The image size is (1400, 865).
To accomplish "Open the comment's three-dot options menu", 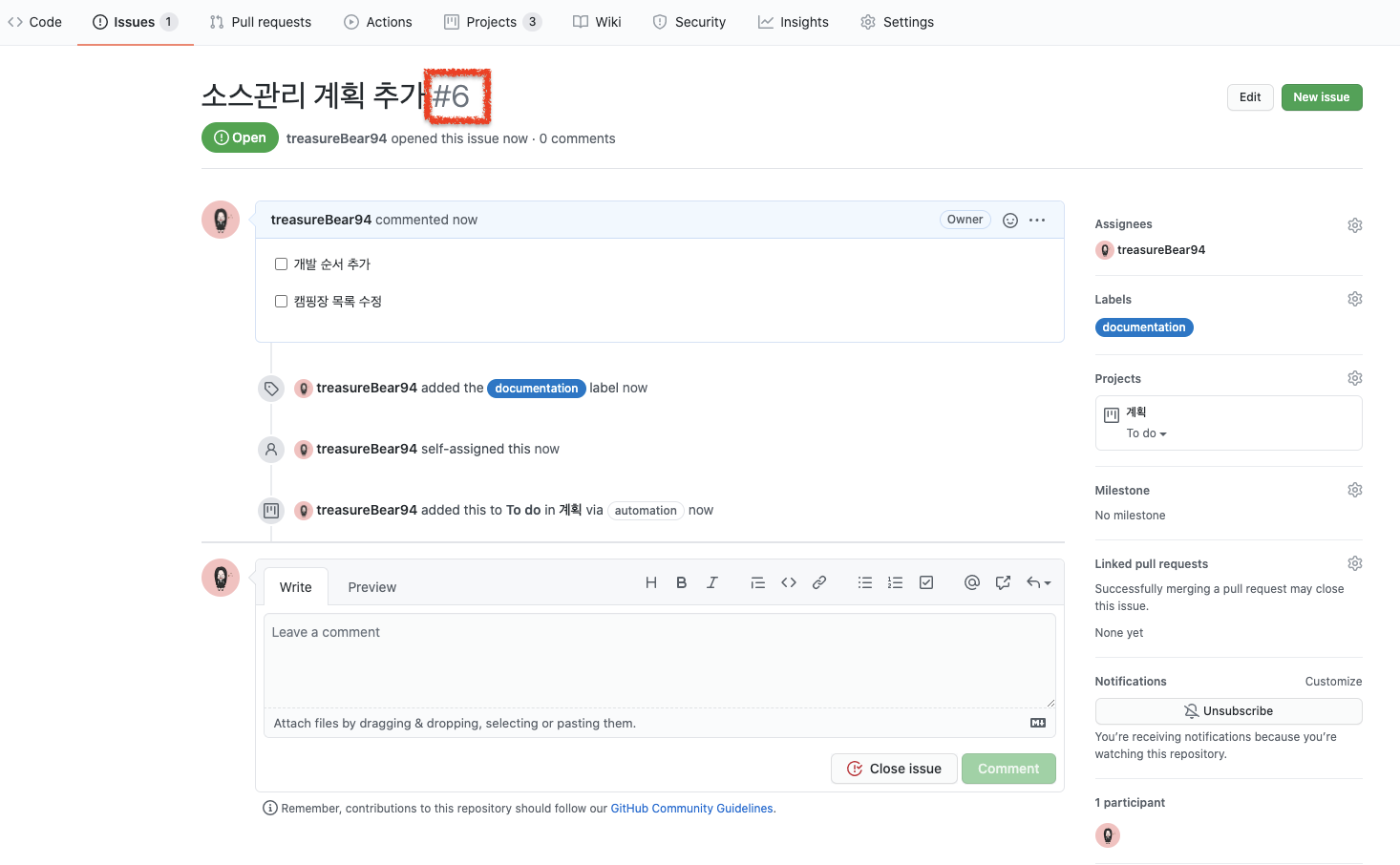I will pyautogui.click(x=1037, y=221).
